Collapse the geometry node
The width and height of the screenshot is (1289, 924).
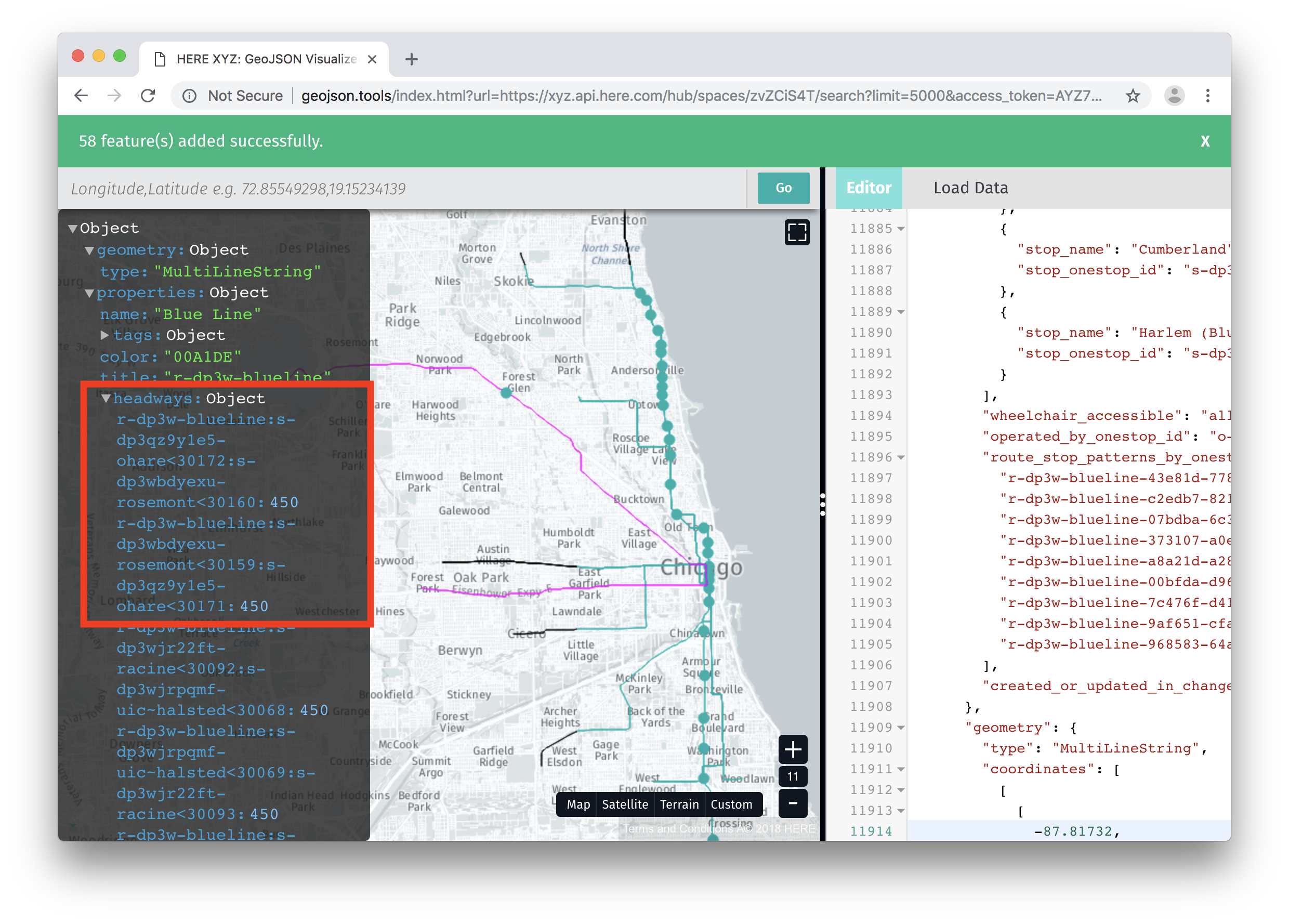coord(89,250)
